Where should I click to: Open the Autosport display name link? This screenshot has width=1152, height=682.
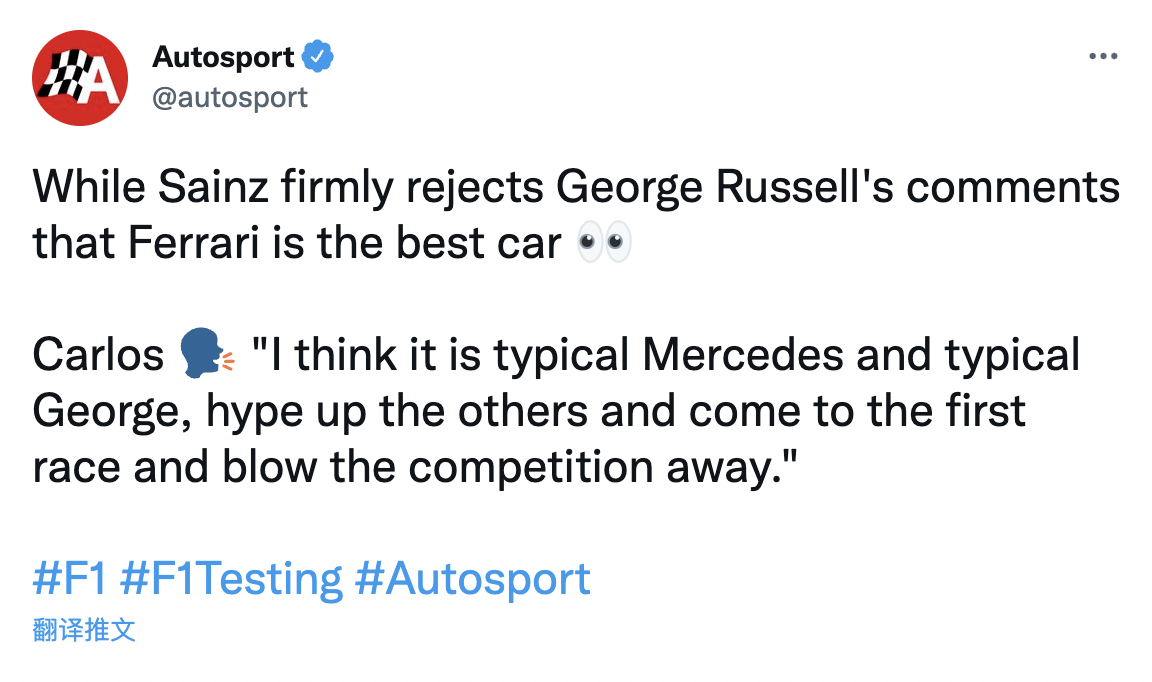click(223, 58)
